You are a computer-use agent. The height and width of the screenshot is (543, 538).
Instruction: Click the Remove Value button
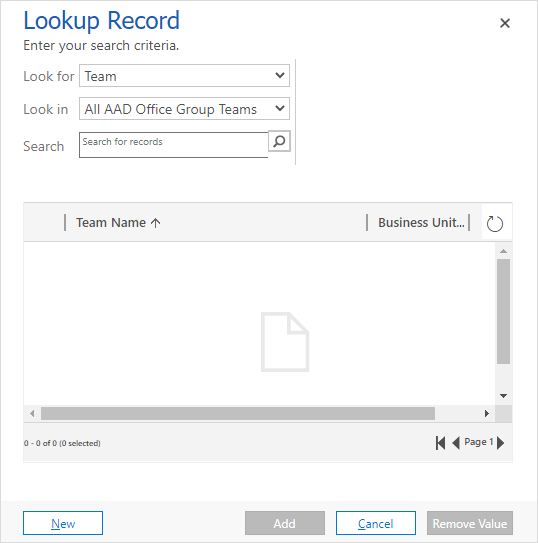pyautogui.click(x=470, y=523)
